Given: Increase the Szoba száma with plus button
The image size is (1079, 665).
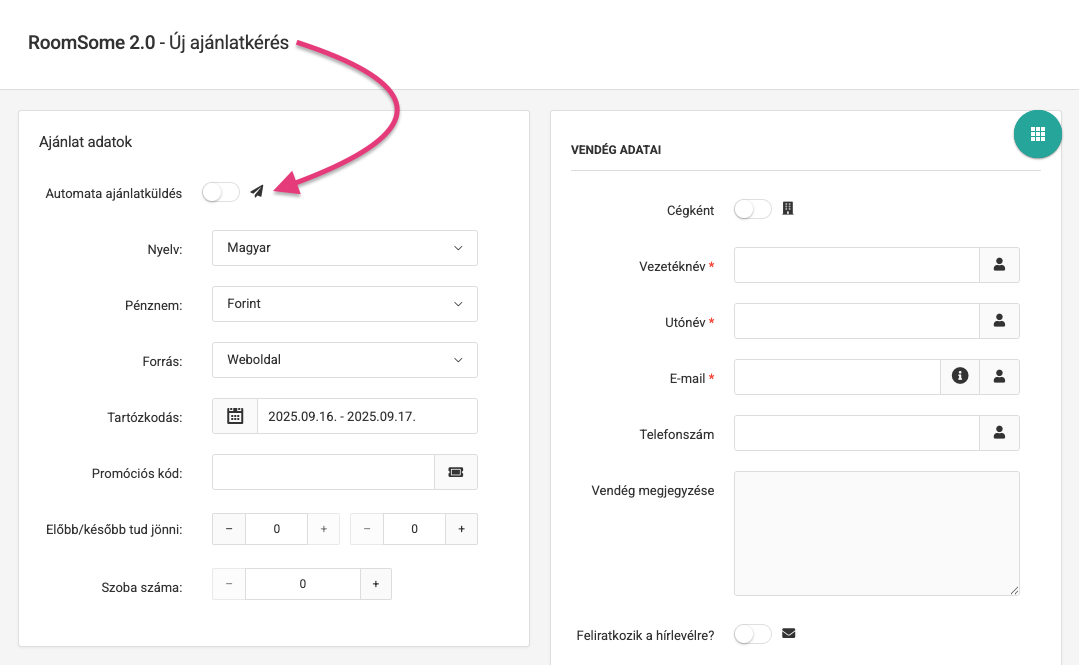Looking at the screenshot, I should point(375,584).
